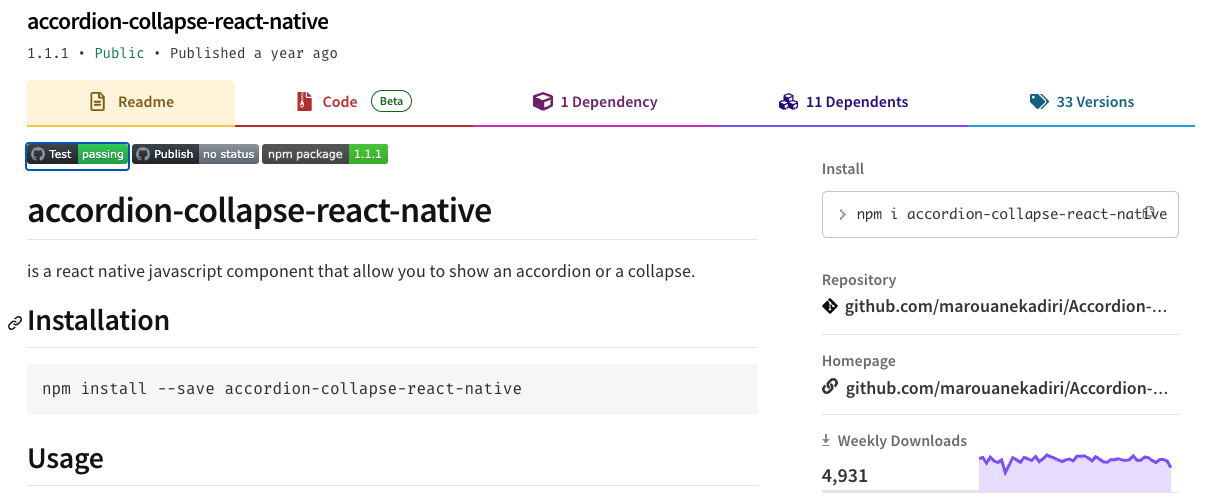
Task: Open the Readme tab
Action: pyautogui.click(x=131, y=102)
